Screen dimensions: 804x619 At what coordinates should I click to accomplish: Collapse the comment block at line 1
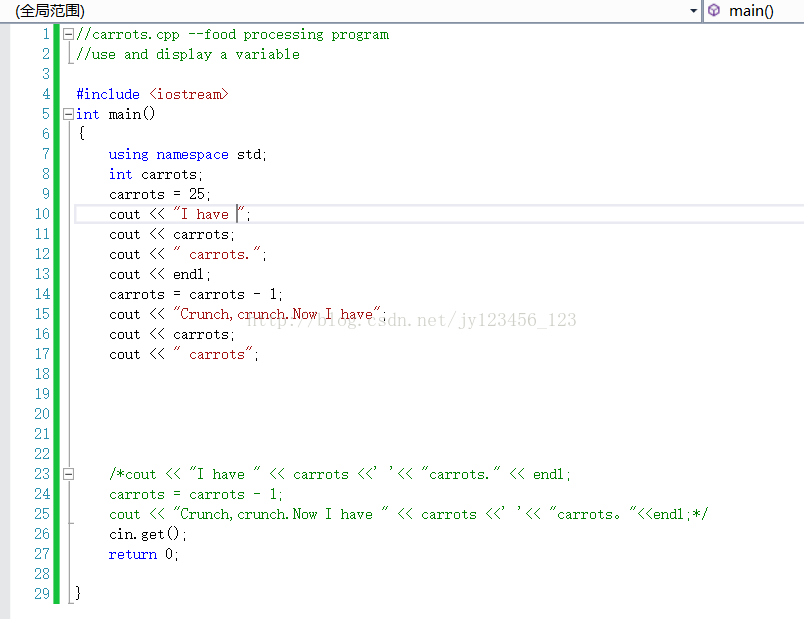click(68, 34)
